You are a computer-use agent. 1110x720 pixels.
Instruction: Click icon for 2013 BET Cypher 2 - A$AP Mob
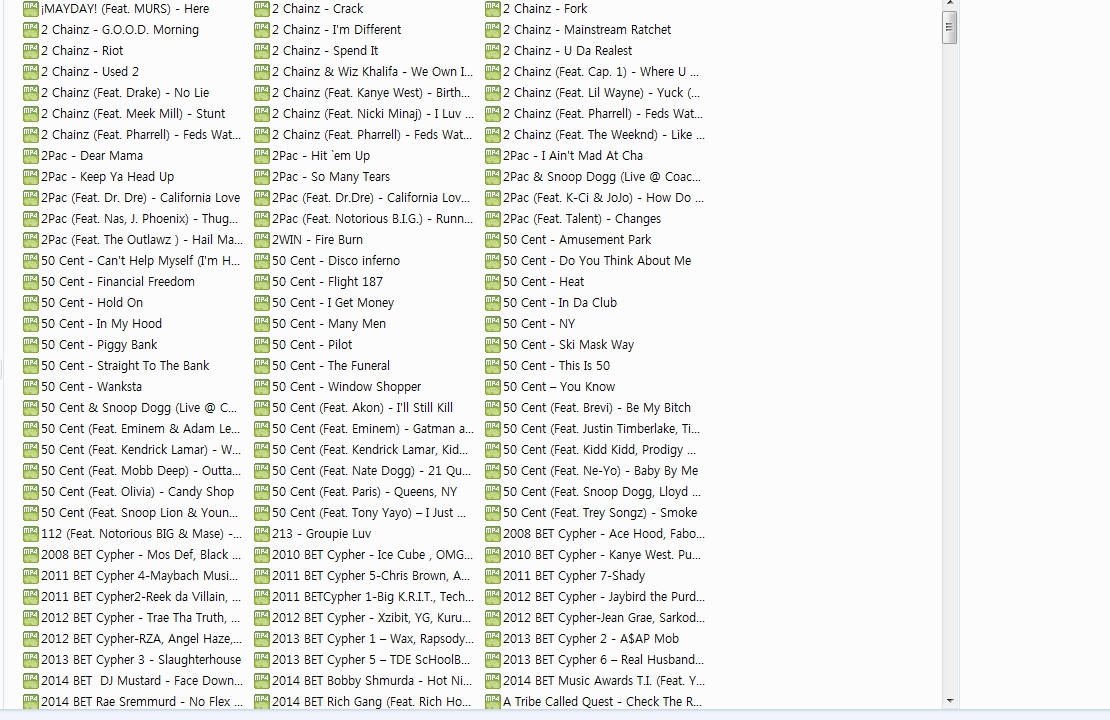coord(492,639)
